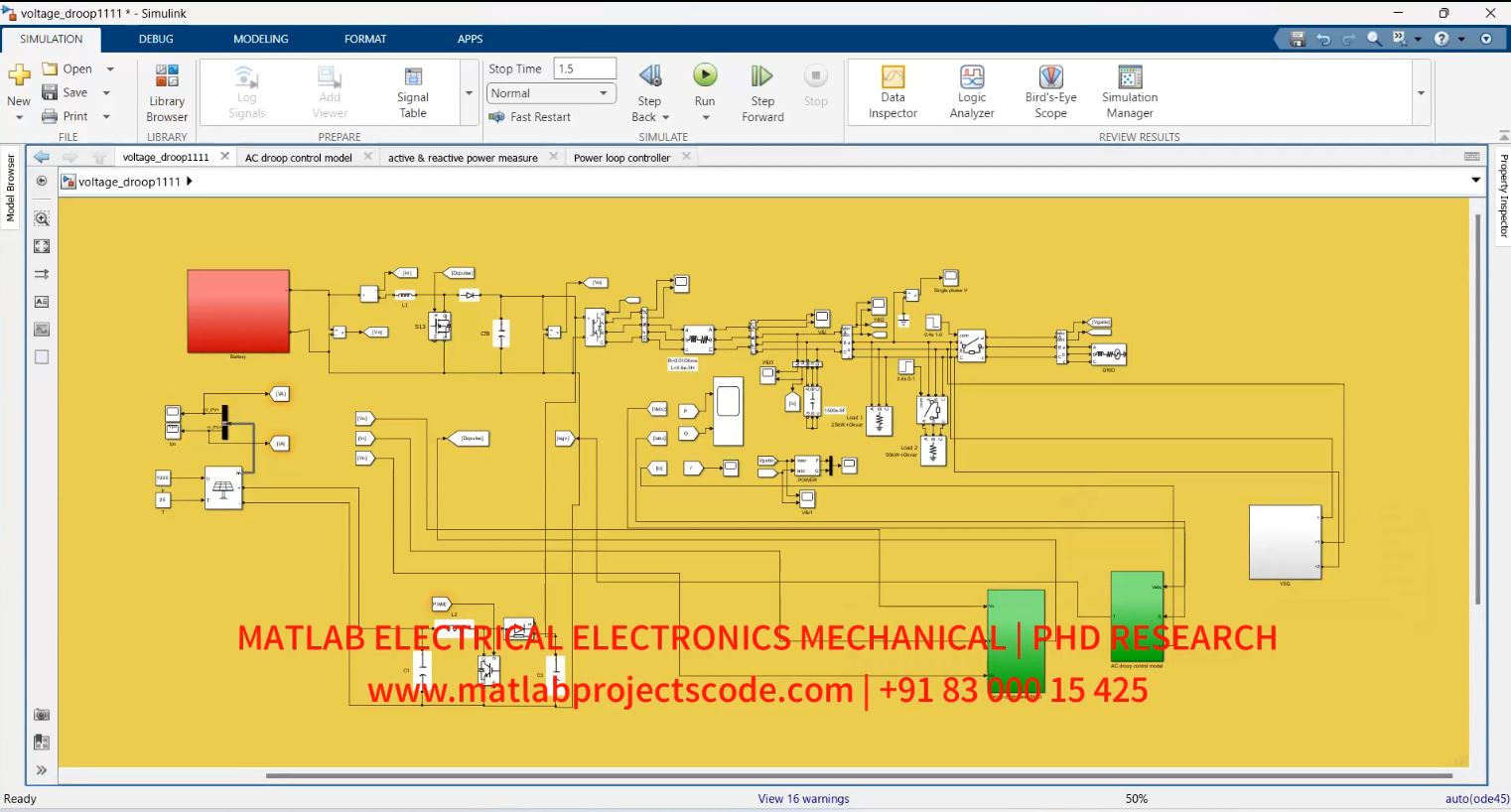The image size is (1511, 812).
Task: Open the Bird's-Eye Scope
Action: (x=1049, y=90)
